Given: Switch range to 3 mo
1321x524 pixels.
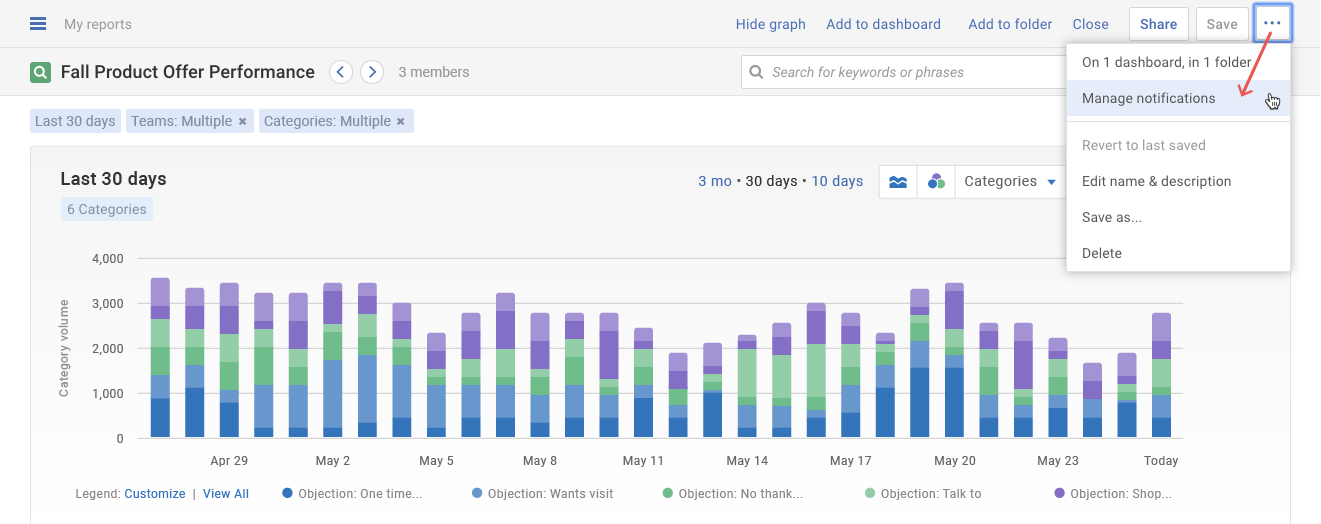Looking at the screenshot, I should click(714, 181).
